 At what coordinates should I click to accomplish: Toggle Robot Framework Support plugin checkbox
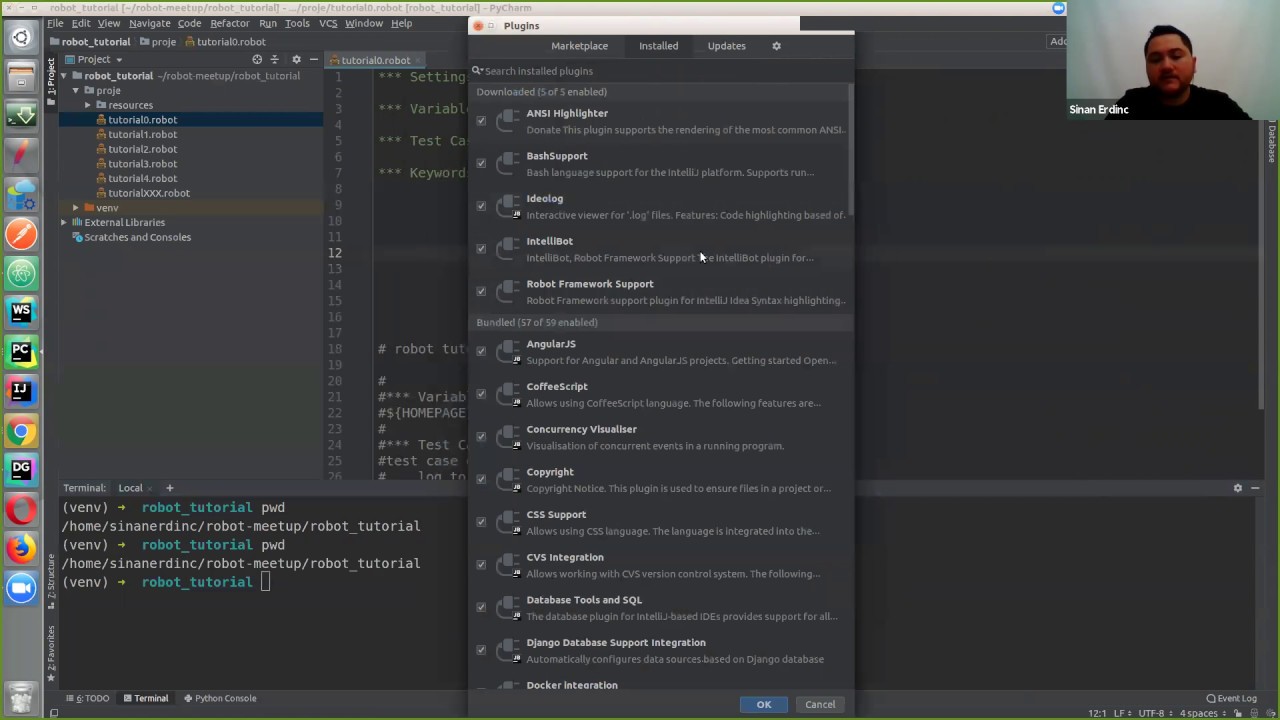coord(481,292)
